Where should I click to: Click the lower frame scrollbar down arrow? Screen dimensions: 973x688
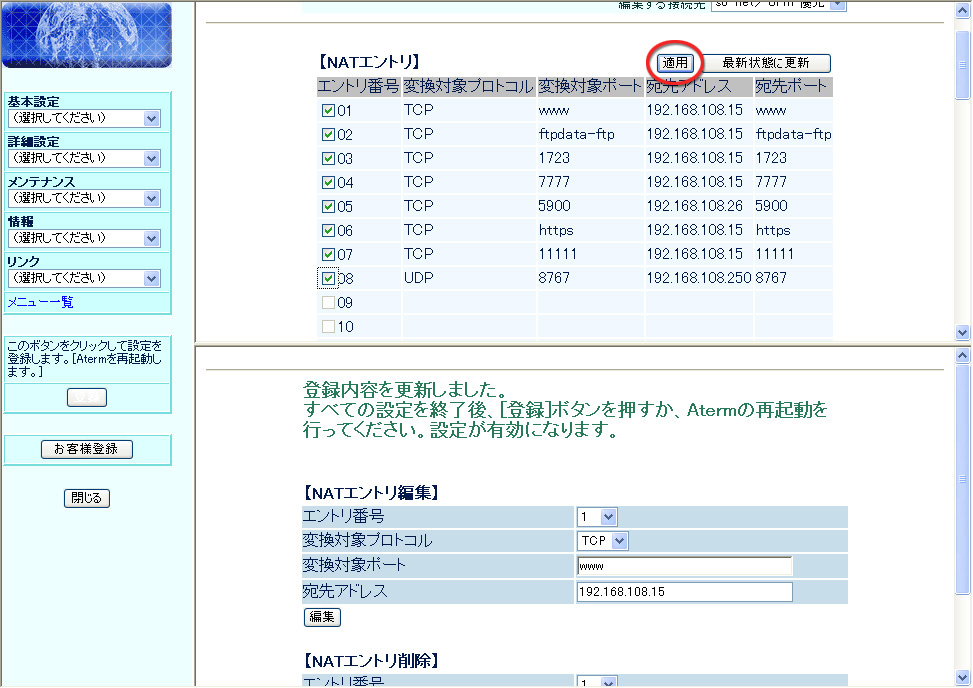pyautogui.click(x=962, y=677)
